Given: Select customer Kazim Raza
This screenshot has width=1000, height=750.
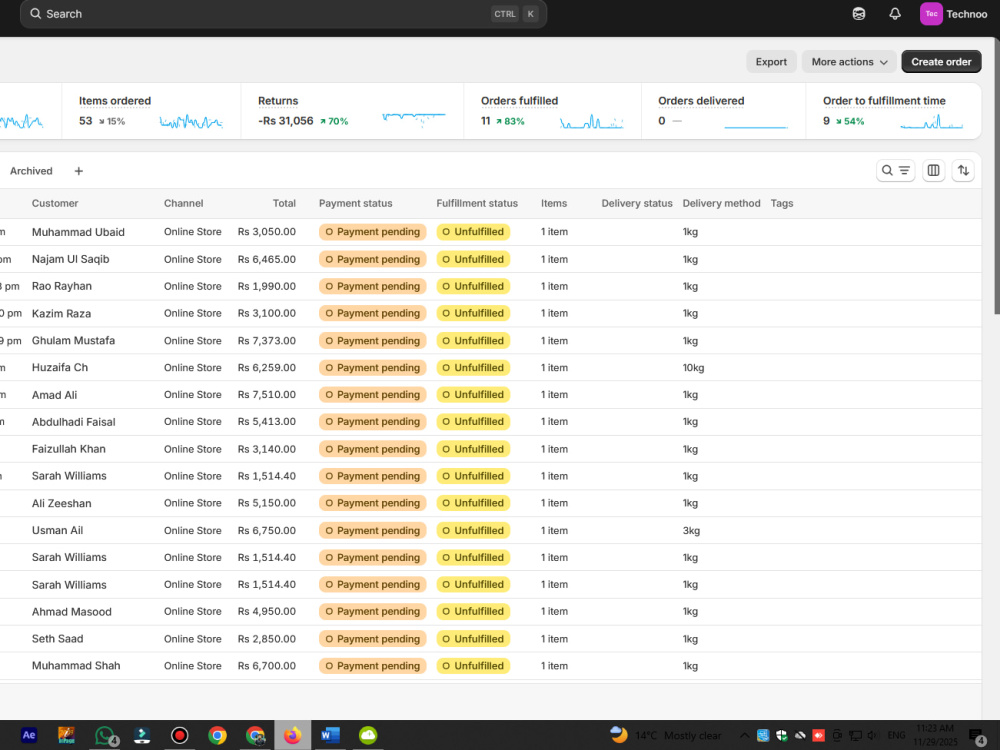Looking at the screenshot, I should tap(61, 313).
